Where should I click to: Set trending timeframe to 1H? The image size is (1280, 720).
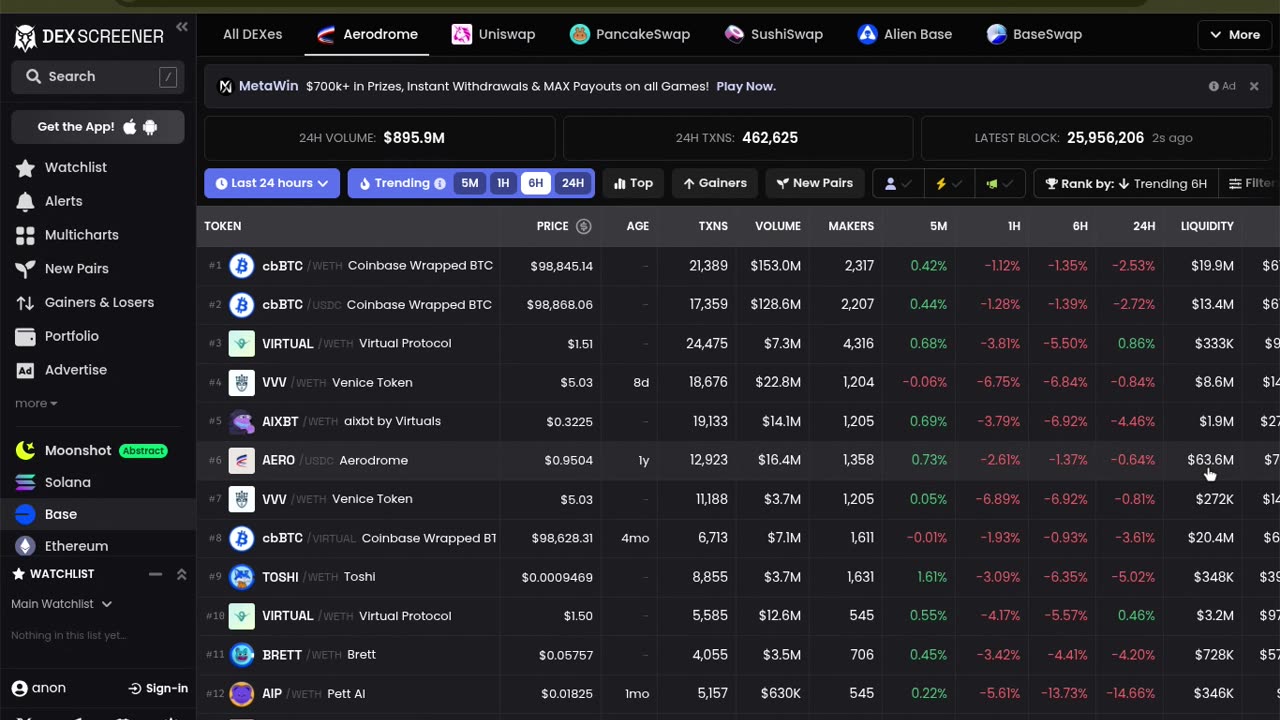point(503,183)
